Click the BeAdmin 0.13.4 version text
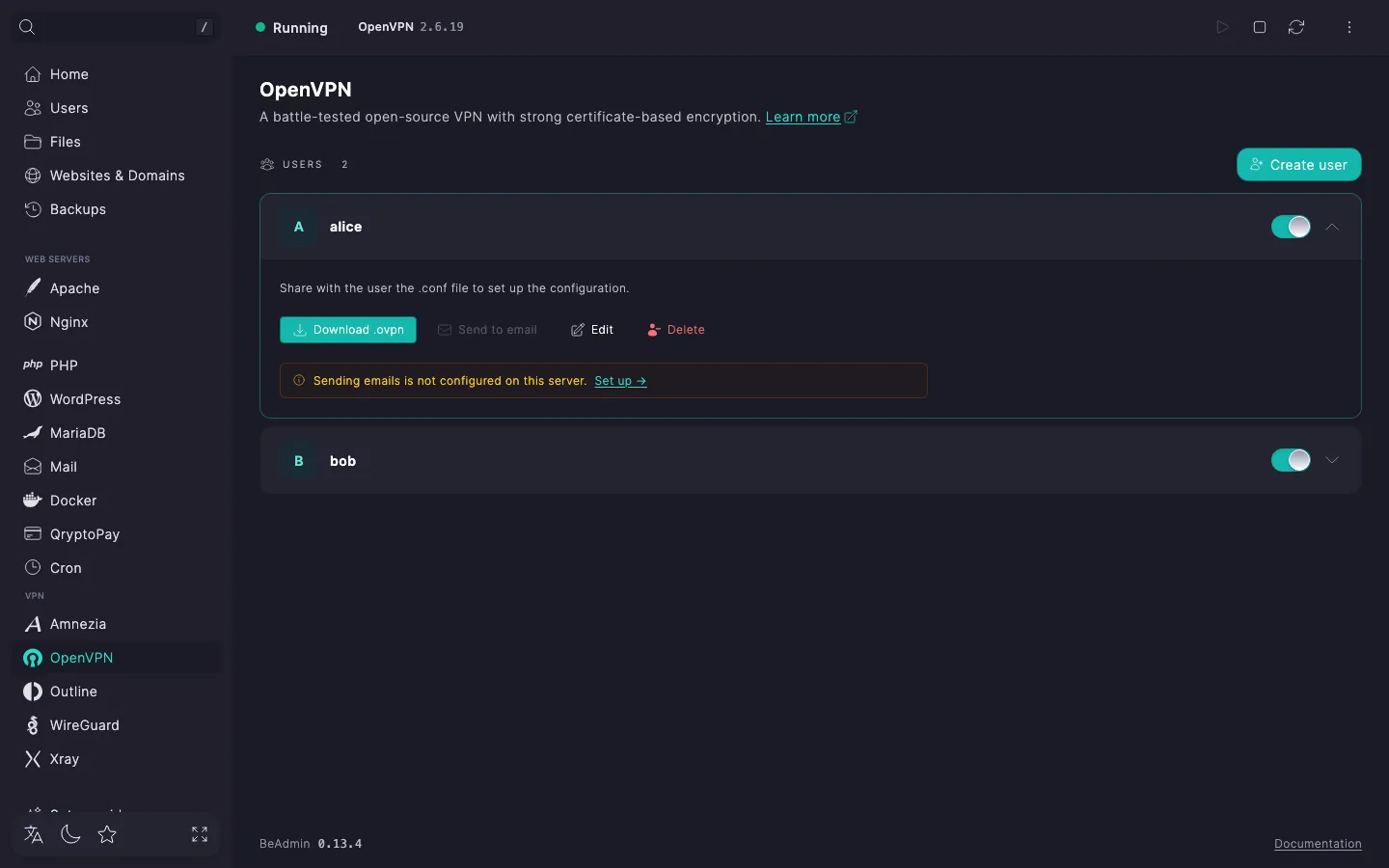The height and width of the screenshot is (868, 1389). pos(311,844)
